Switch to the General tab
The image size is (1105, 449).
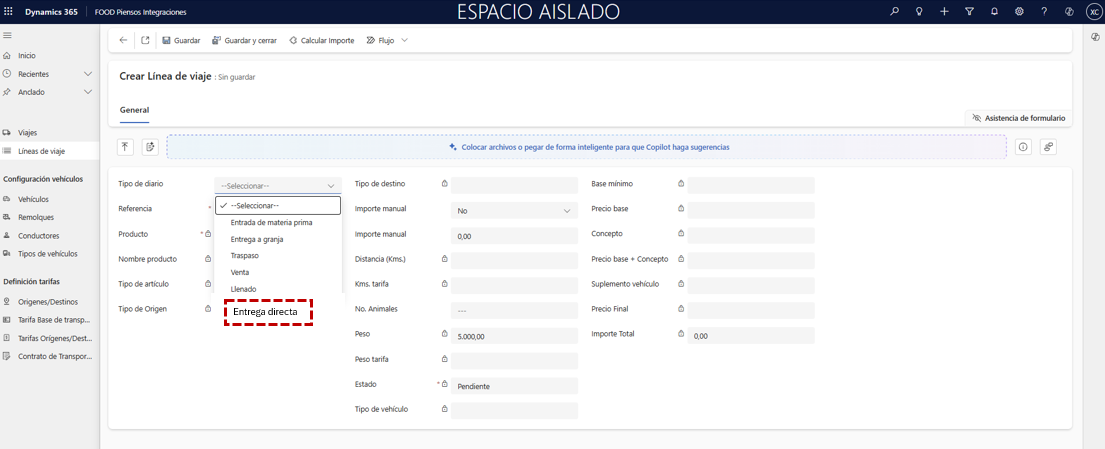pyautogui.click(x=134, y=110)
